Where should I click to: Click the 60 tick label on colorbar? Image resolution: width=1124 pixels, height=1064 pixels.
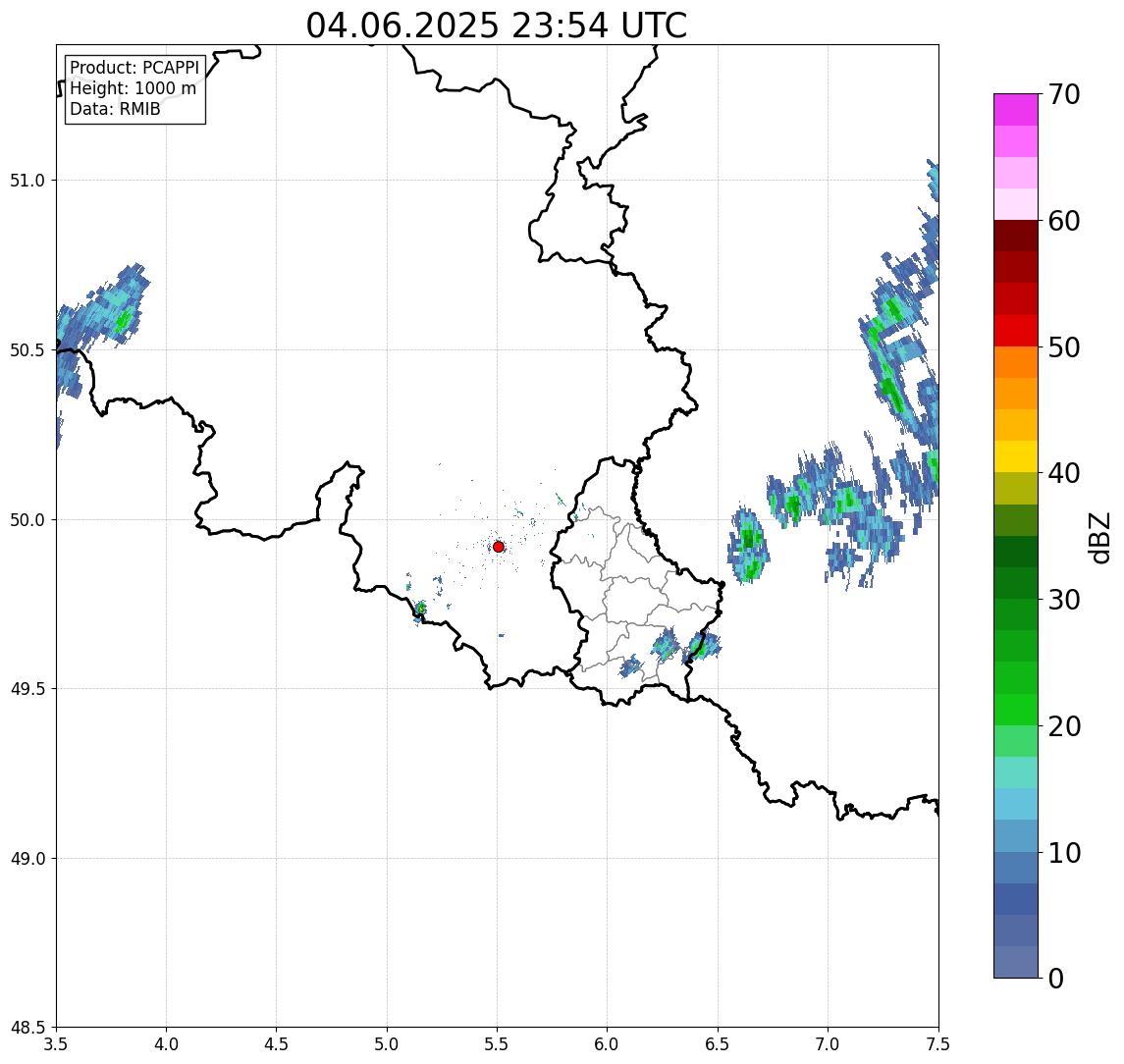[1064, 222]
